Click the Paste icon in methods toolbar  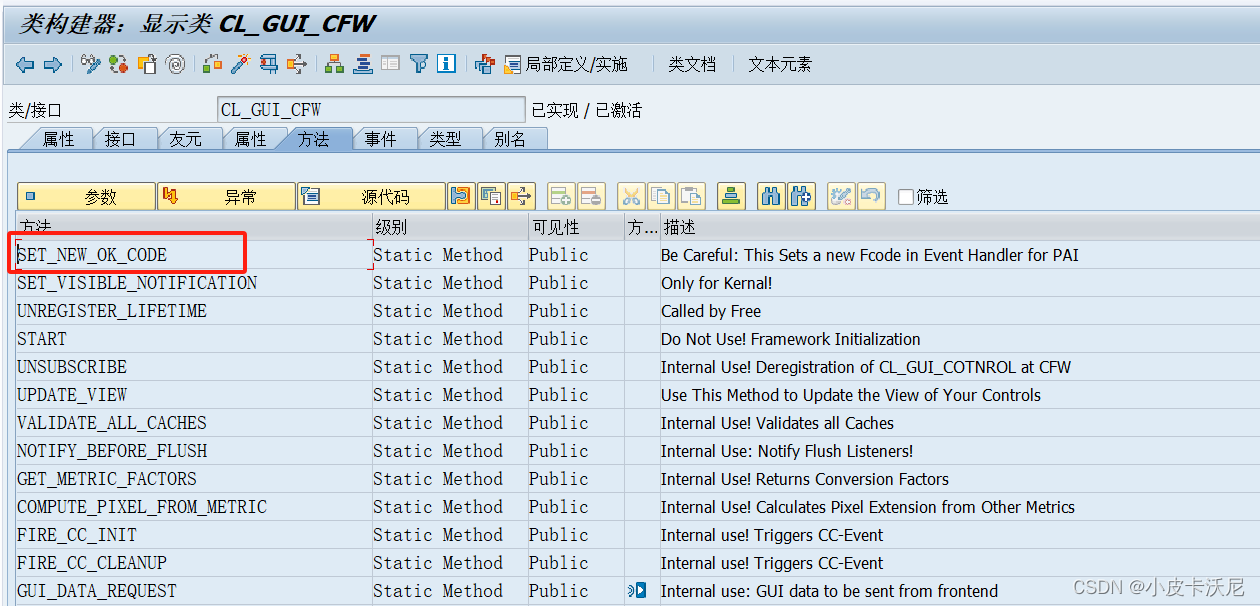tap(689, 196)
